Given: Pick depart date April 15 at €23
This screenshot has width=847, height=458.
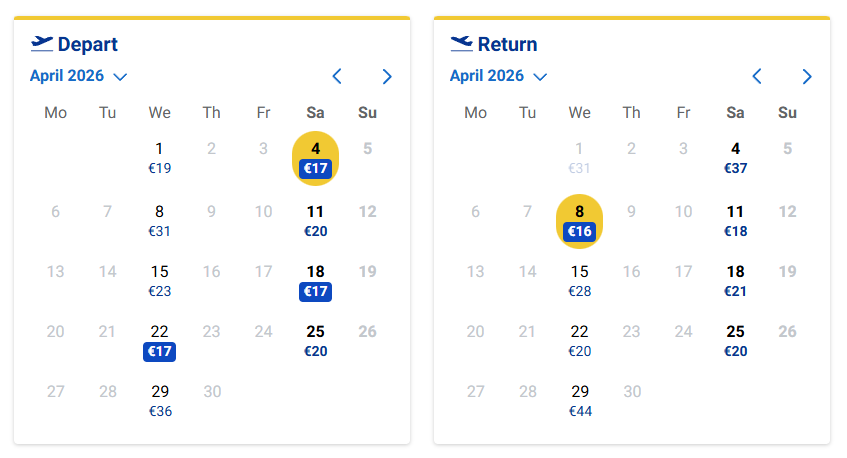Looking at the screenshot, I should [160, 281].
